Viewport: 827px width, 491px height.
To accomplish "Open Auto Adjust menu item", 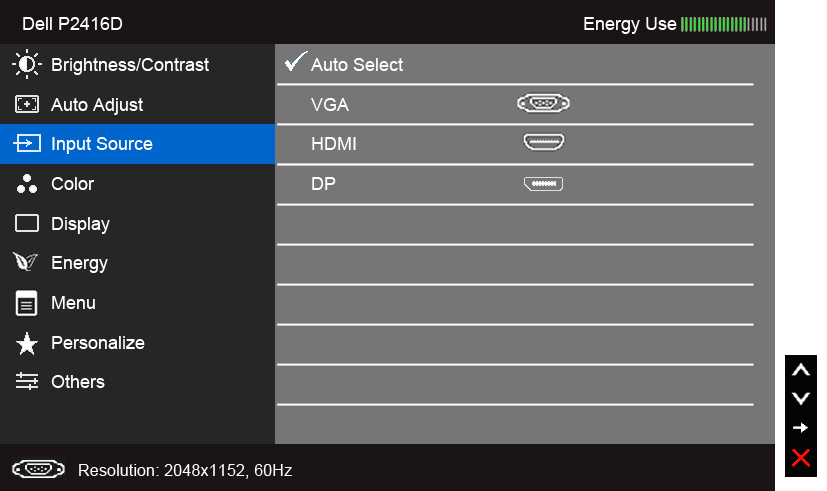I will pyautogui.click(x=137, y=104).
